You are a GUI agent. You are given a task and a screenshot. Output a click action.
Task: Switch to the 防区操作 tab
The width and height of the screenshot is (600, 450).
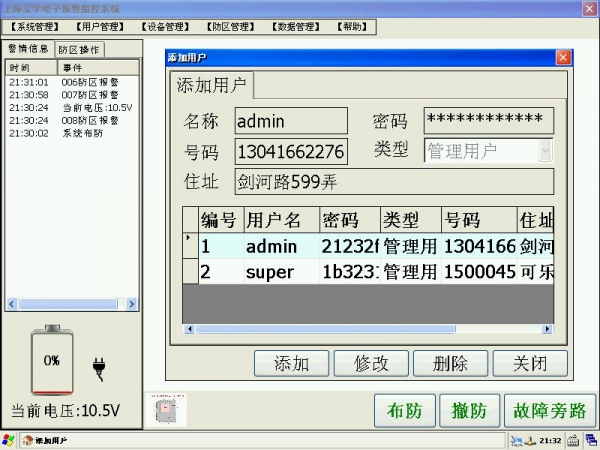79,49
